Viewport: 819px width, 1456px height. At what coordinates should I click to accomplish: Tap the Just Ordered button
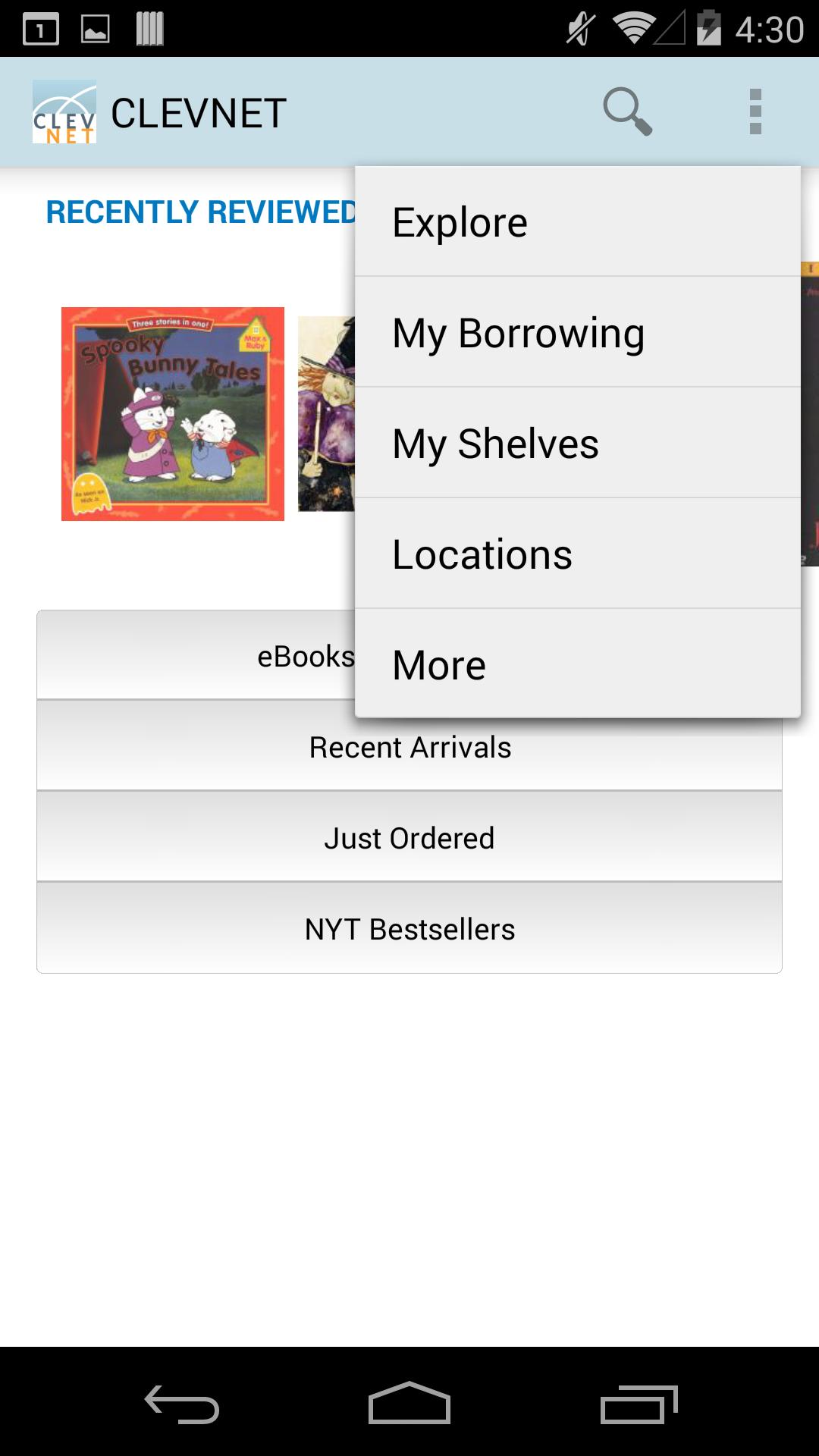409,838
